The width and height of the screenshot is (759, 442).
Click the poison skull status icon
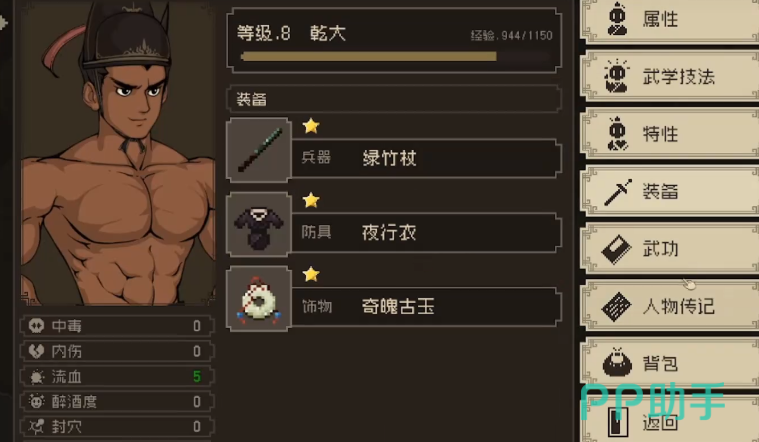pos(36,326)
